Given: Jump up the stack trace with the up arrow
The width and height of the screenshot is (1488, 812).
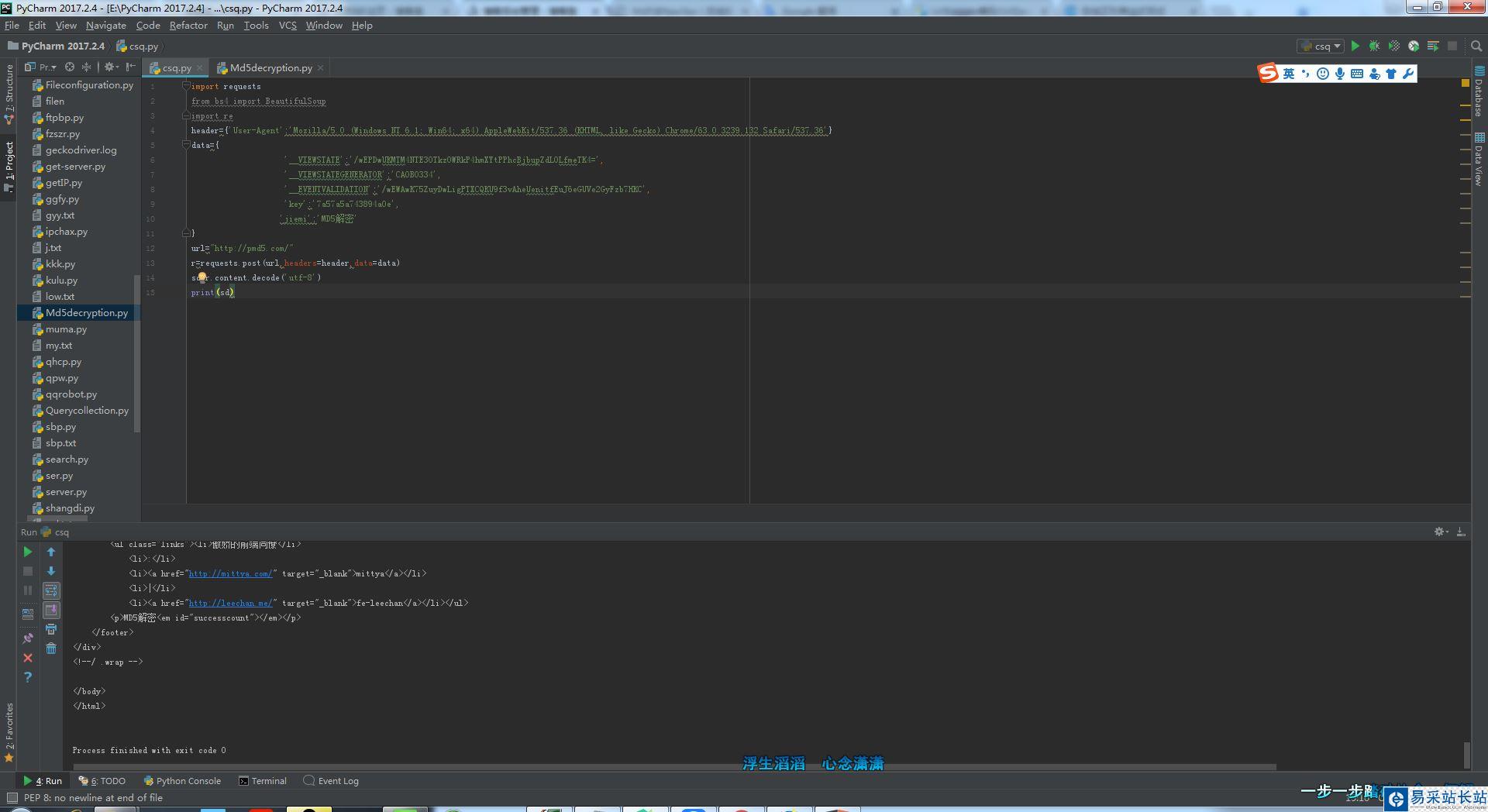Looking at the screenshot, I should [x=51, y=552].
